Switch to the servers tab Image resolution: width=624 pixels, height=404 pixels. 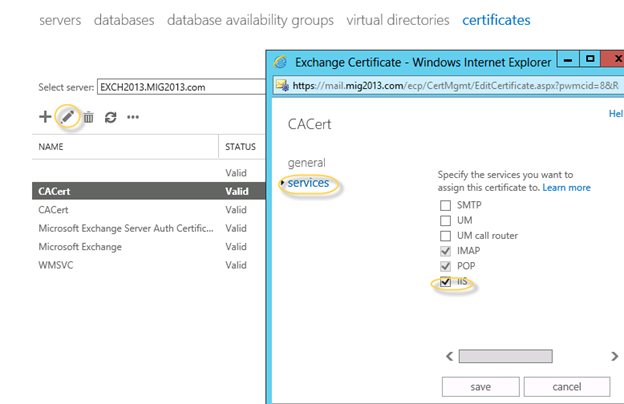click(60, 20)
